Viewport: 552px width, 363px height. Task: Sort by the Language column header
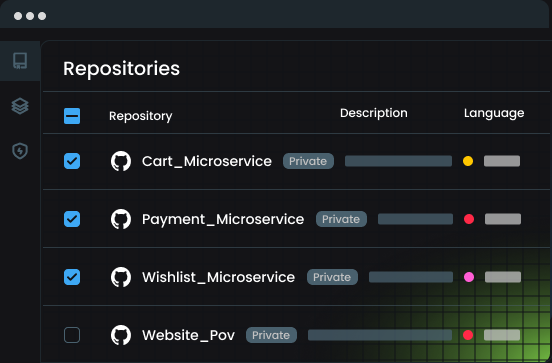click(494, 113)
